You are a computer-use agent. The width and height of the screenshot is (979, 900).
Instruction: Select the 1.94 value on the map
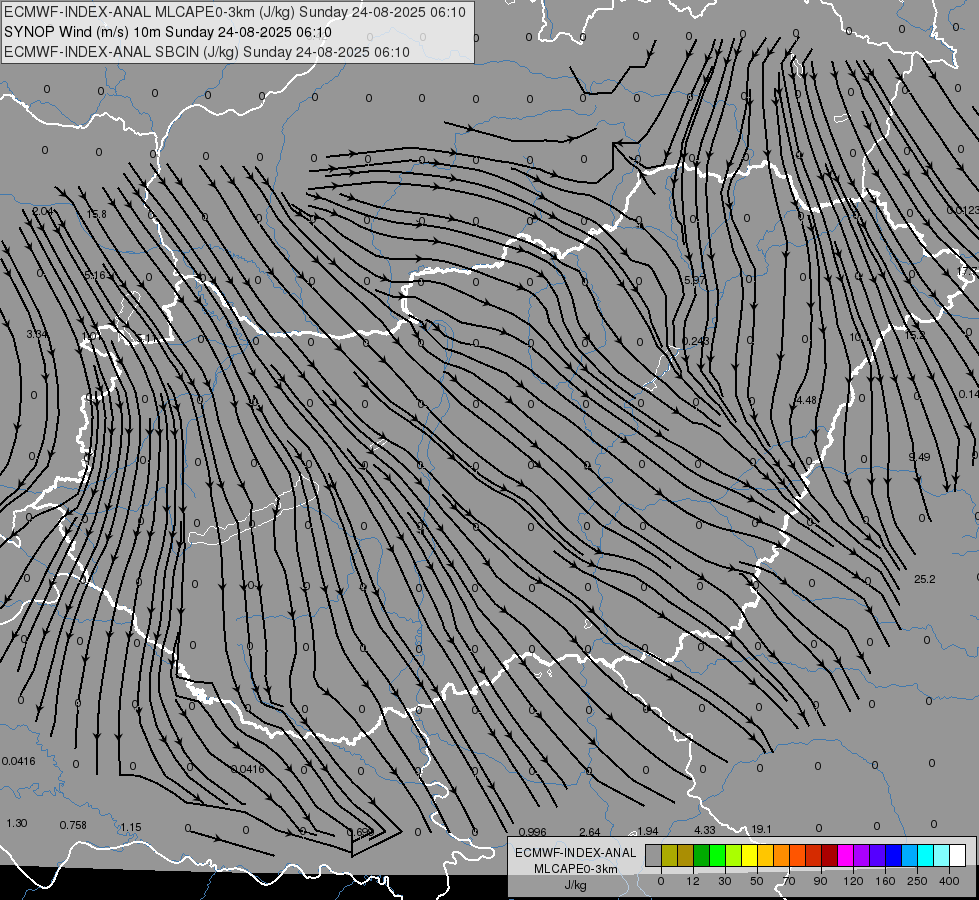[x=648, y=831]
